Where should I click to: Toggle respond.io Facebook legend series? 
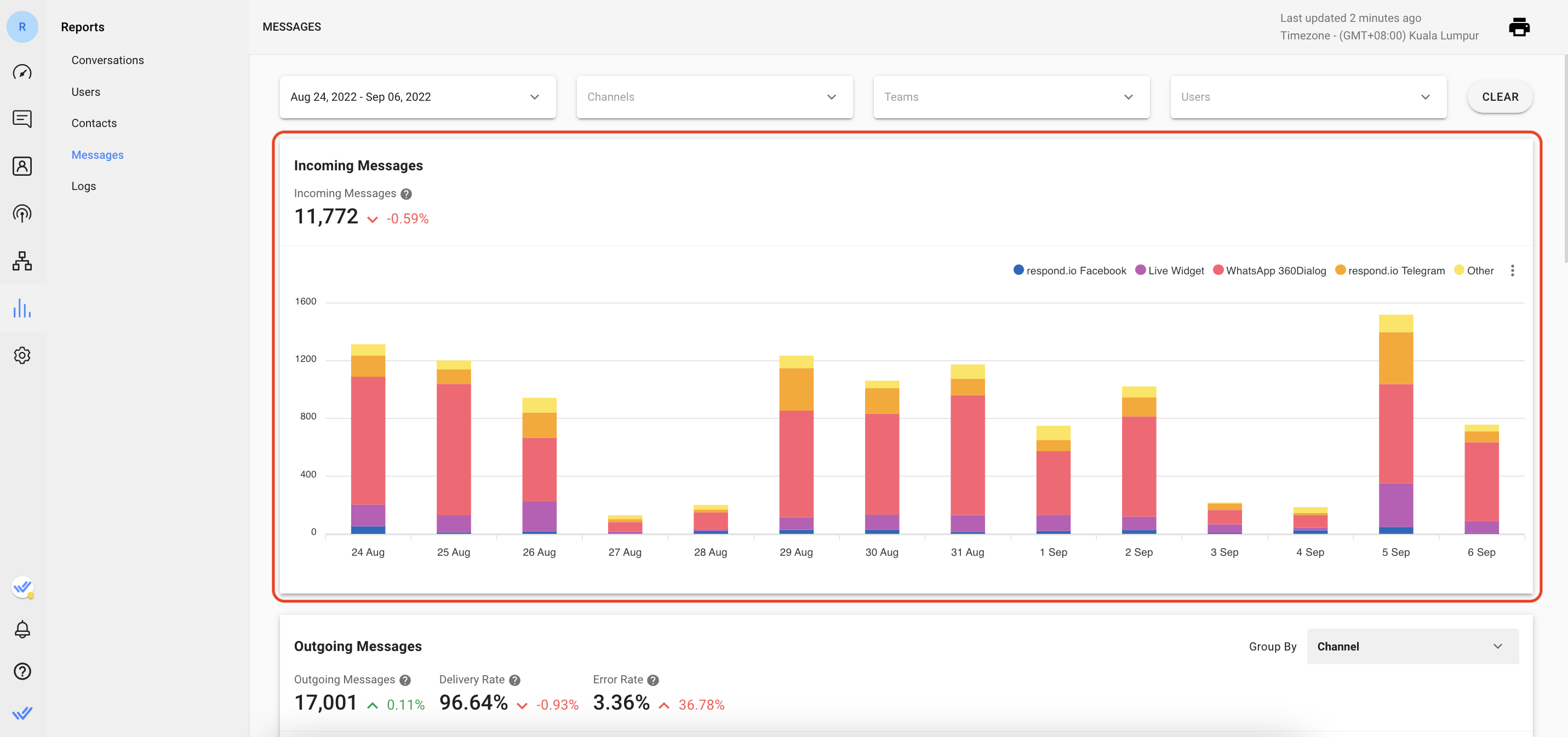point(1069,271)
